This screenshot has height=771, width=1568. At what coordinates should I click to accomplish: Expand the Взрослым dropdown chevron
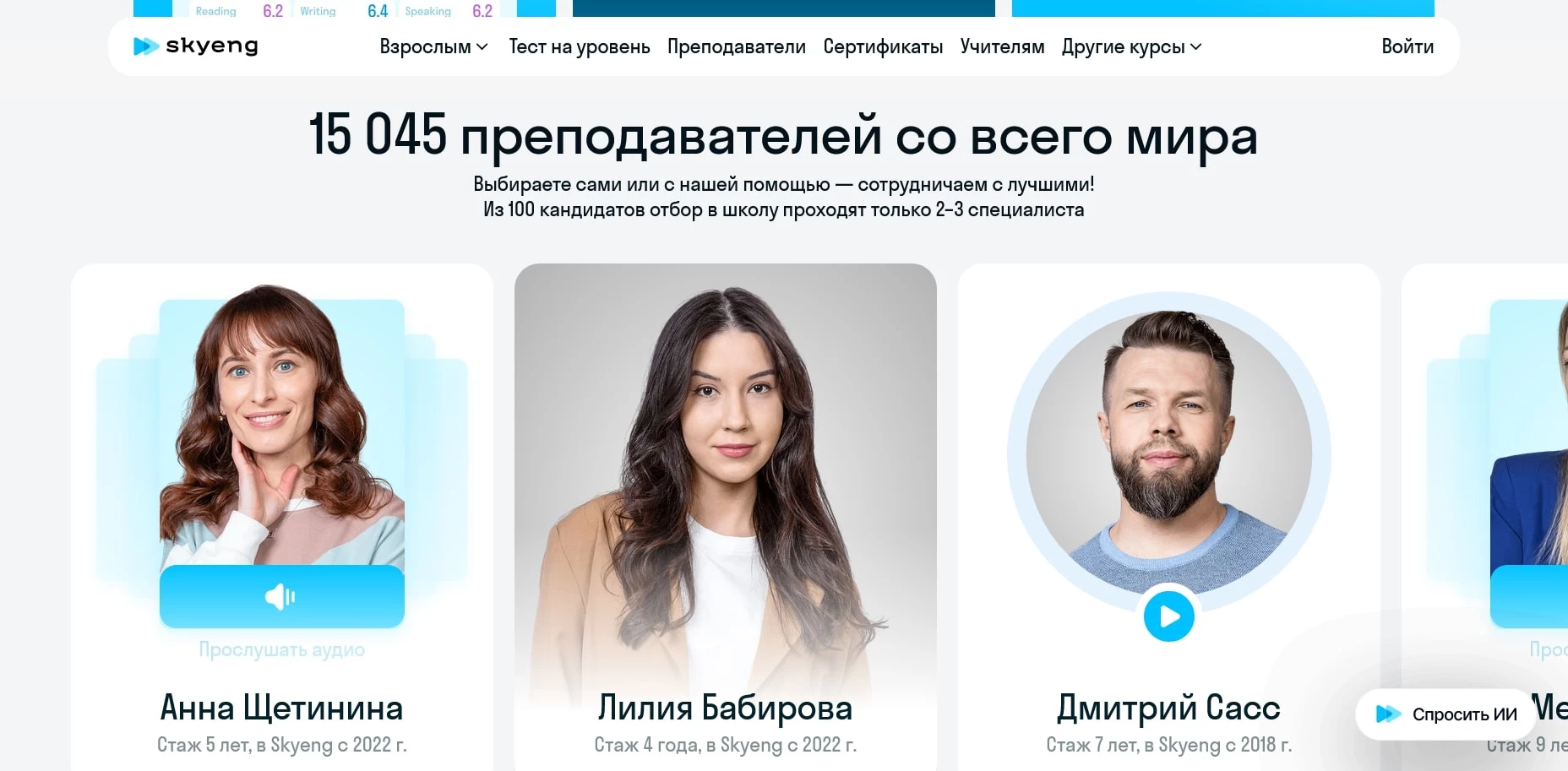pyautogui.click(x=482, y=47)
